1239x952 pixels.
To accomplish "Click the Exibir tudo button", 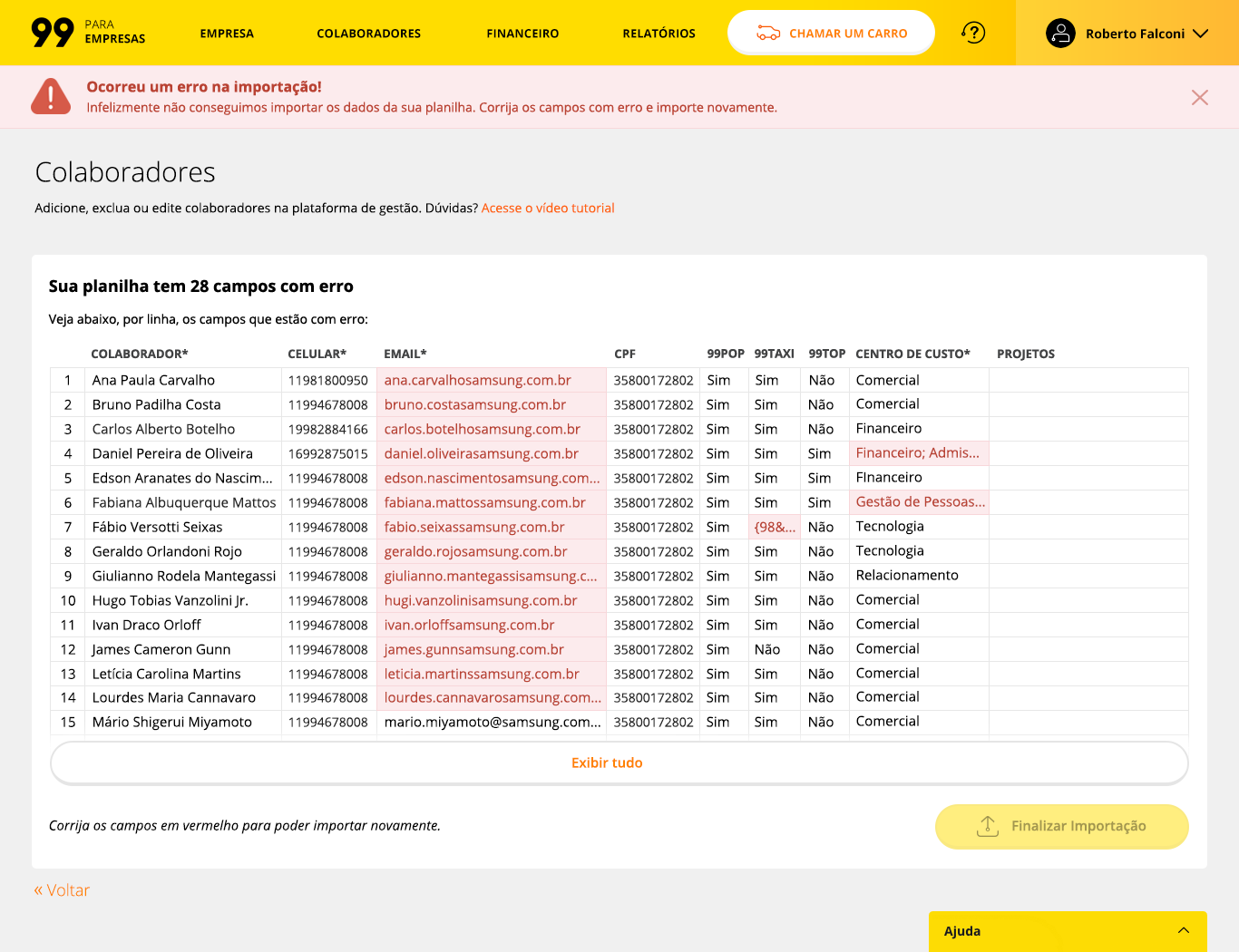I will point(619,763).
